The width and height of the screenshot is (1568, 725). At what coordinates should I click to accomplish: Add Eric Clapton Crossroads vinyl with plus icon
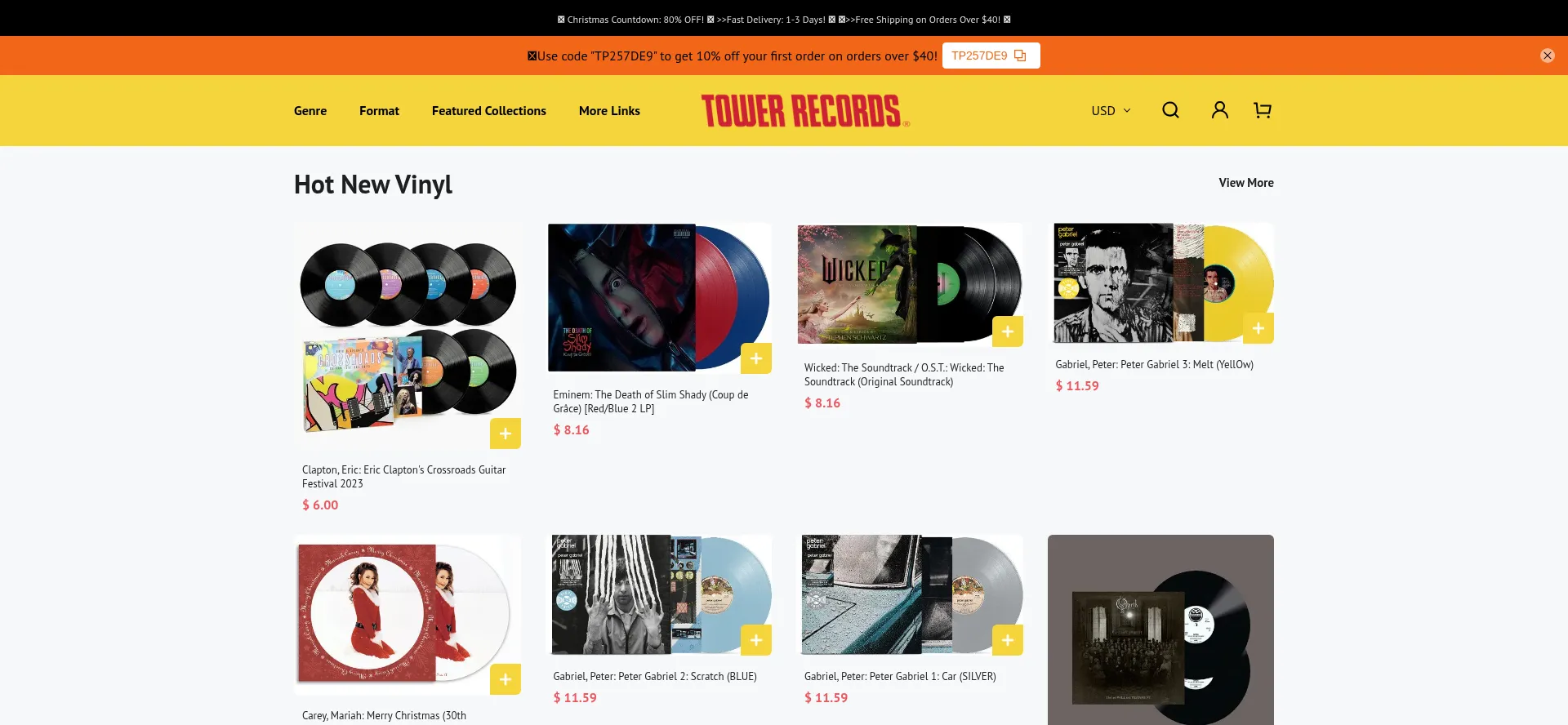coord(506,434)
